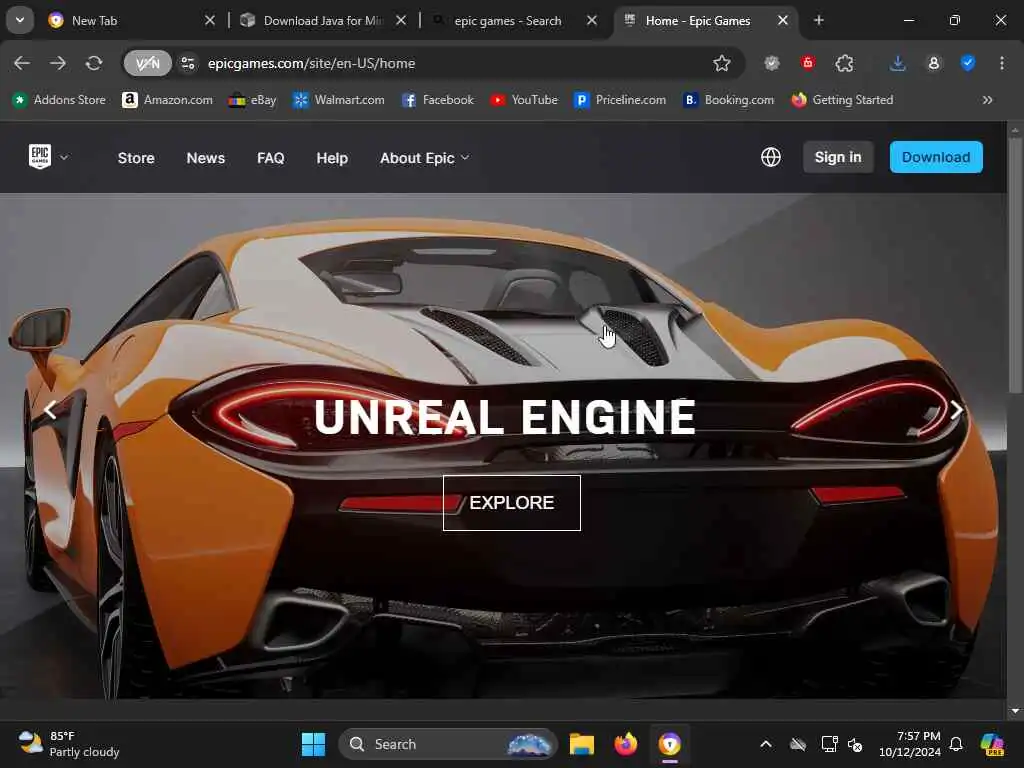Open the News section
Image resolution: width=1024 pixels, height=768 pixels.
pyautogui.click(x=206, y=158)
